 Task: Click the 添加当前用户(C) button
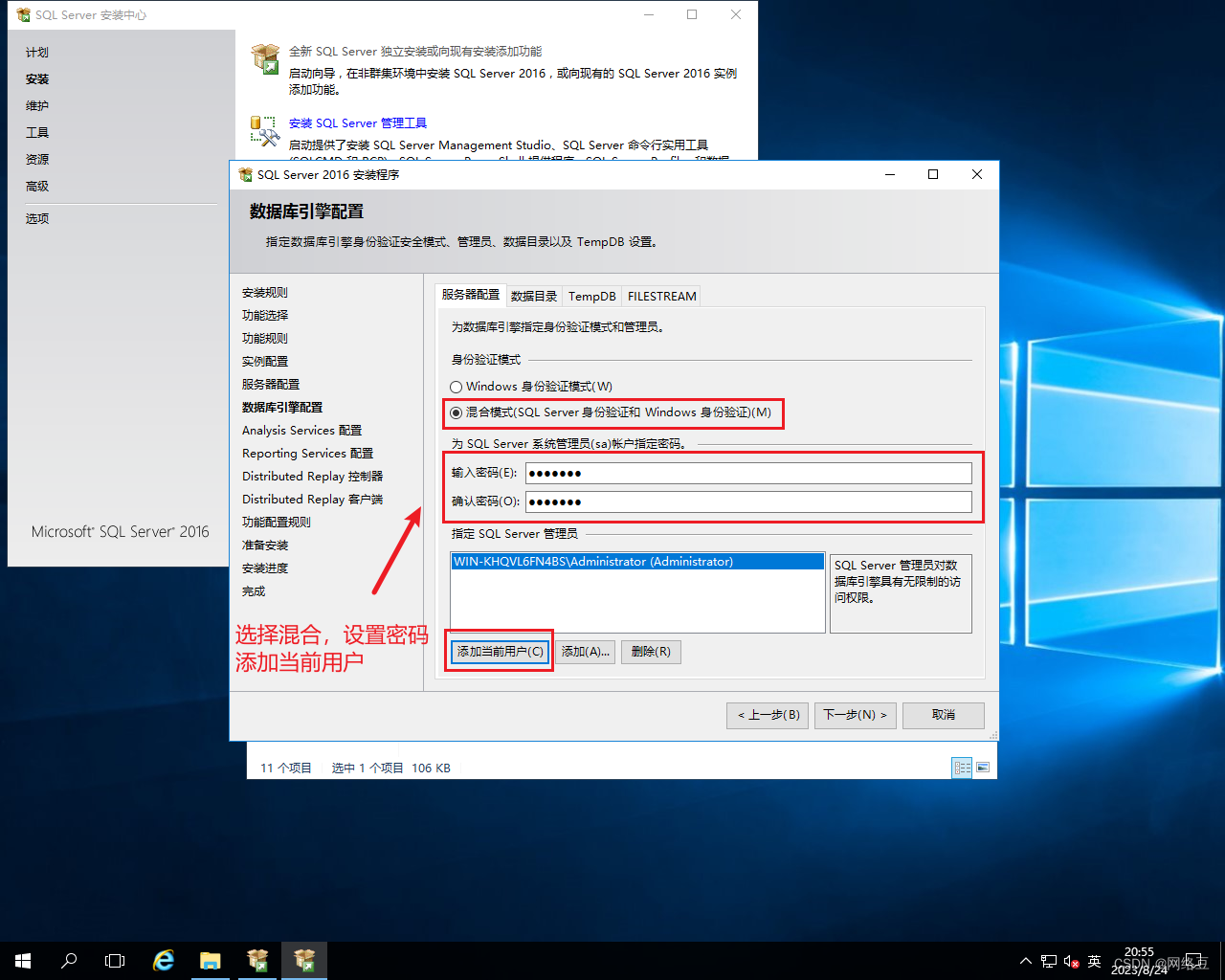(x=500, y=652)
